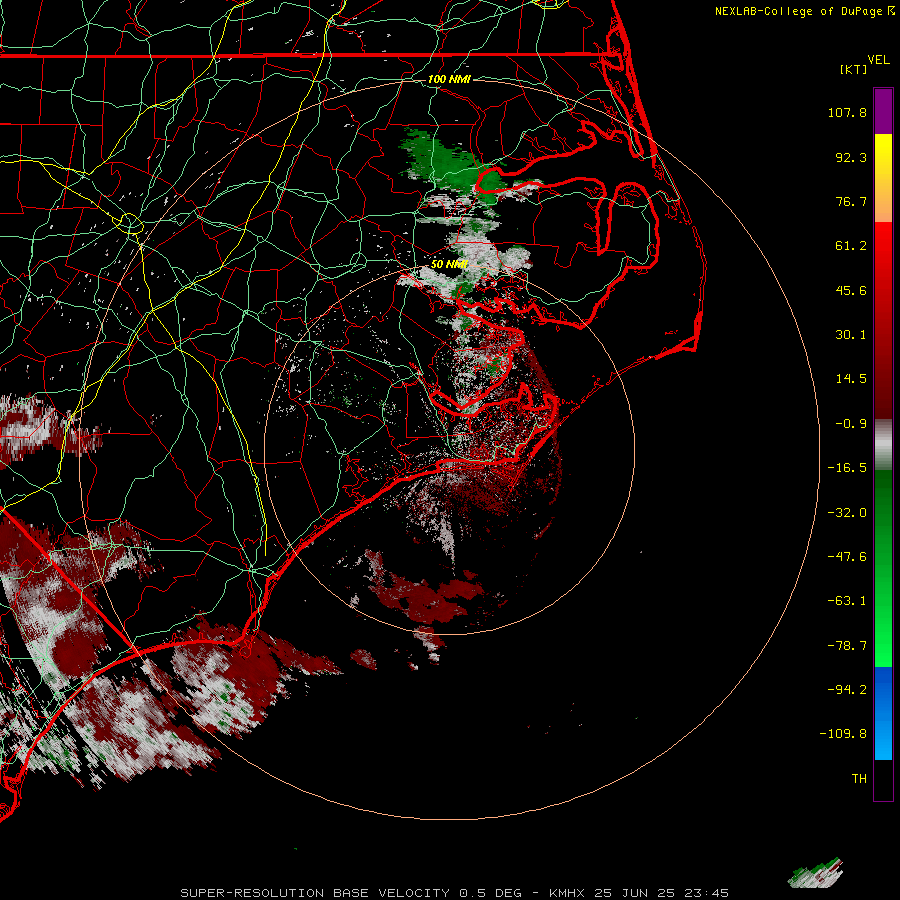900x900 pixels.
Task: Pick the blue segment of the color bar
Action: point(883,713)
